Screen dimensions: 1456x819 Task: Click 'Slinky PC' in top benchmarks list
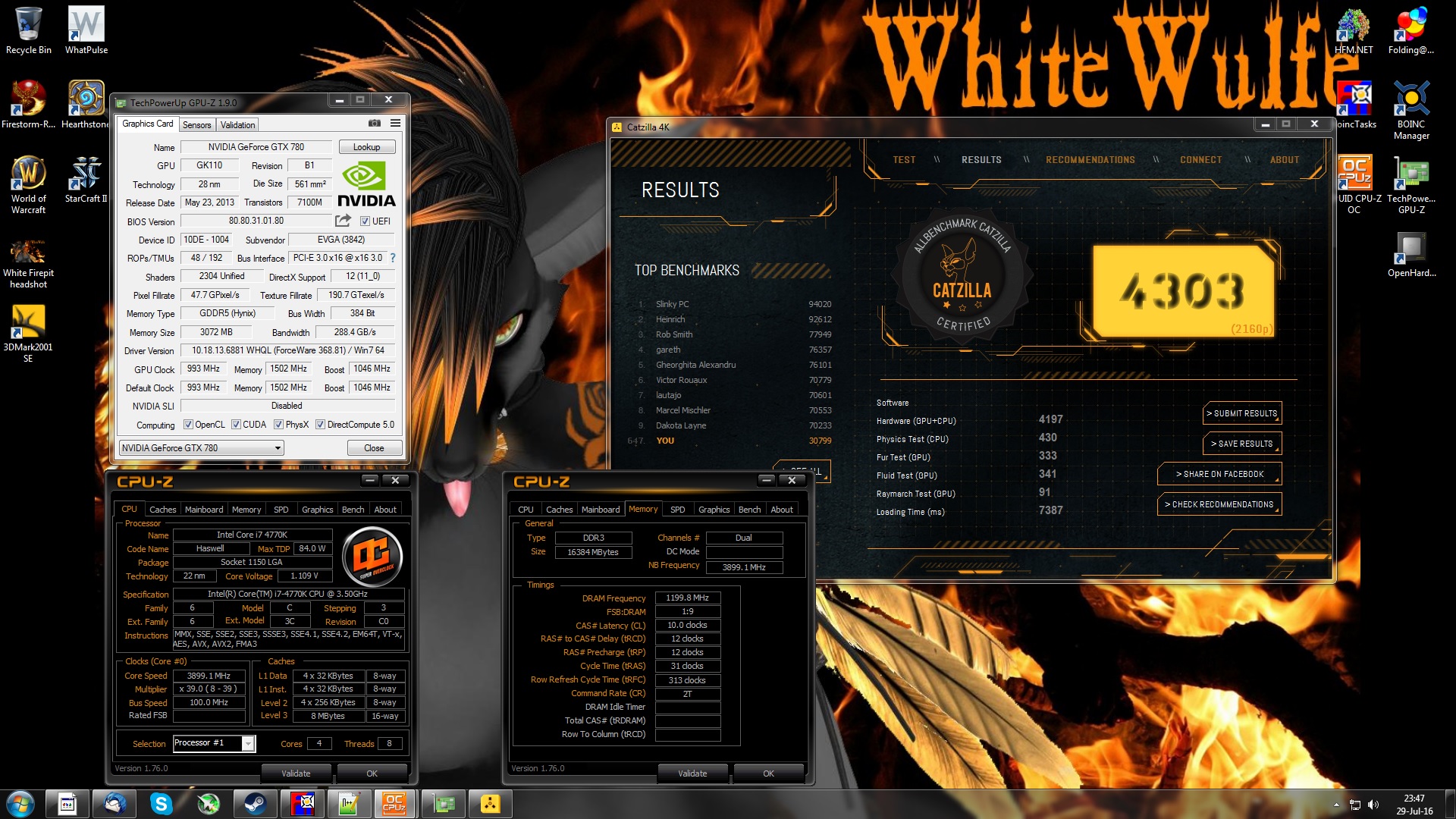pyautogui.click(x=673, y=304)
